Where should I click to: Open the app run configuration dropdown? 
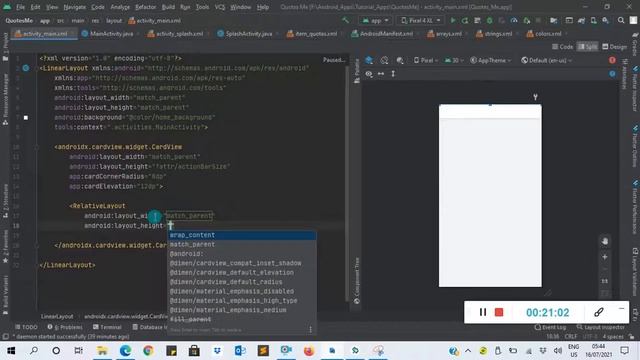[x=376, y=20]
